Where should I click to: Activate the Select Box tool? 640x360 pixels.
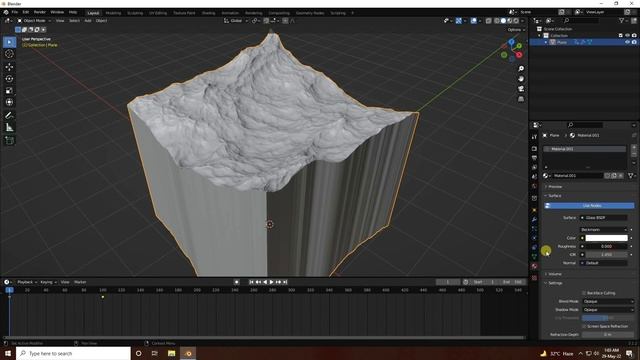click(x=9, y=42)
